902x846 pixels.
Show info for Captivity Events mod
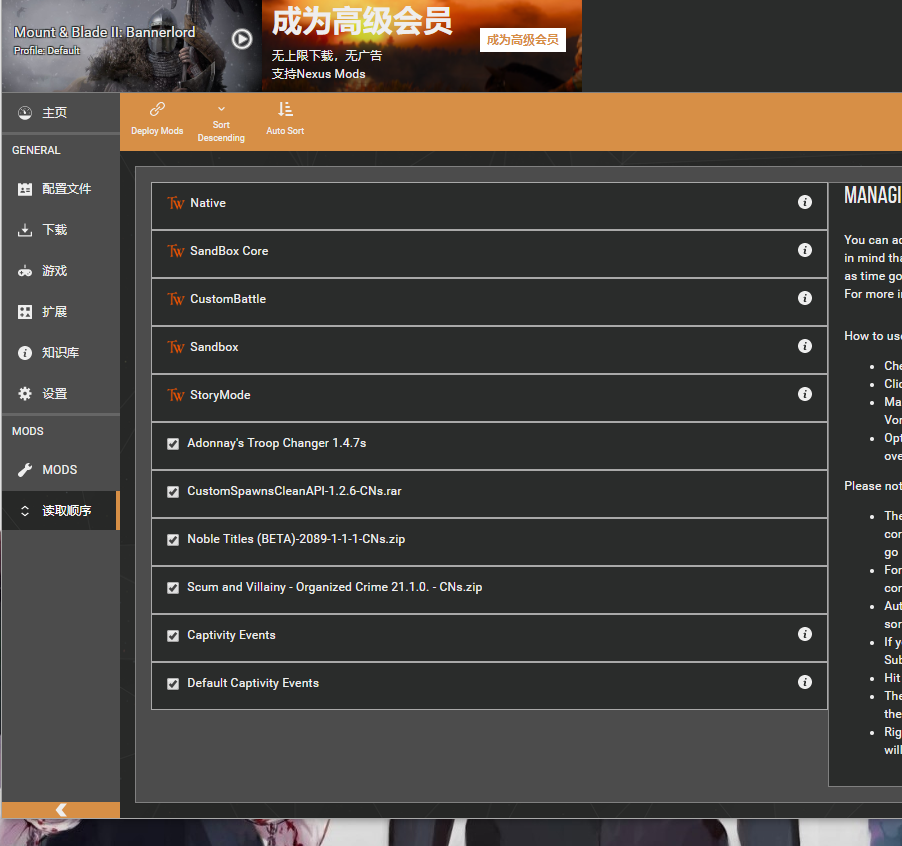point(804,634)
